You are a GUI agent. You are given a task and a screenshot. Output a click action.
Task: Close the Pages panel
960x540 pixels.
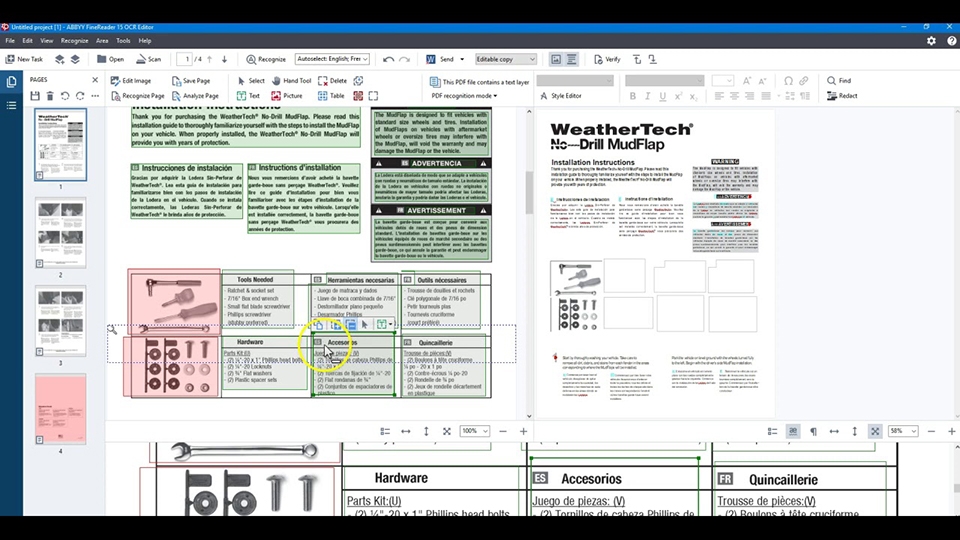click(95, 80)
